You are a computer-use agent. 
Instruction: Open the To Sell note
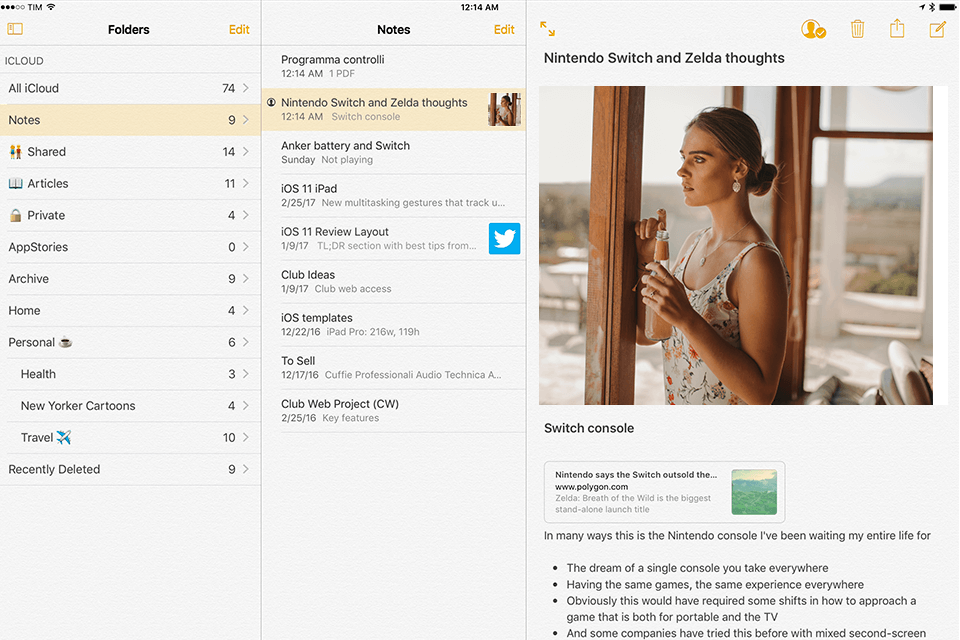click(x=394, y=367)
